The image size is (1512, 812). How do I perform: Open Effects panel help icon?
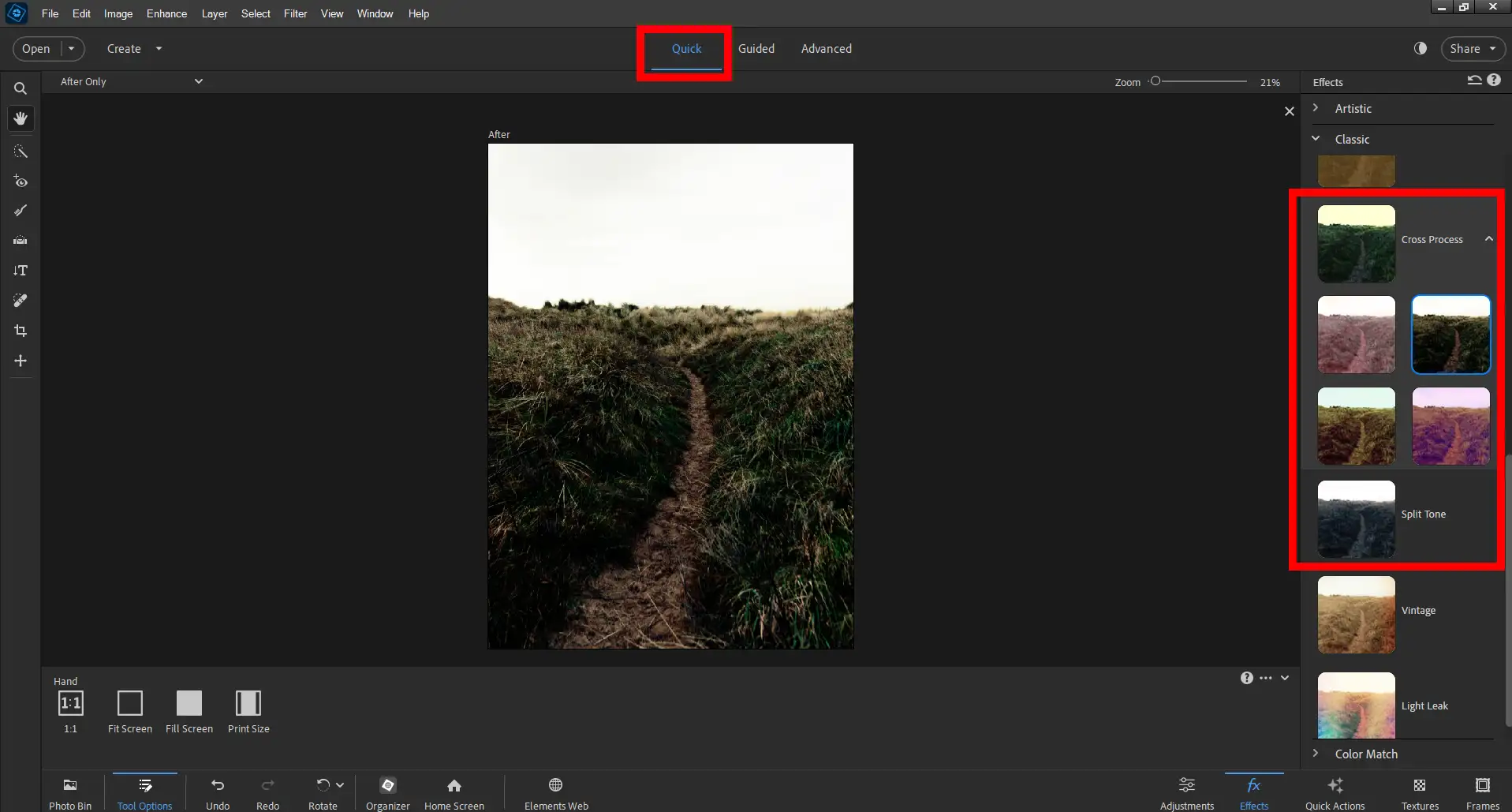pos(1494,80)
